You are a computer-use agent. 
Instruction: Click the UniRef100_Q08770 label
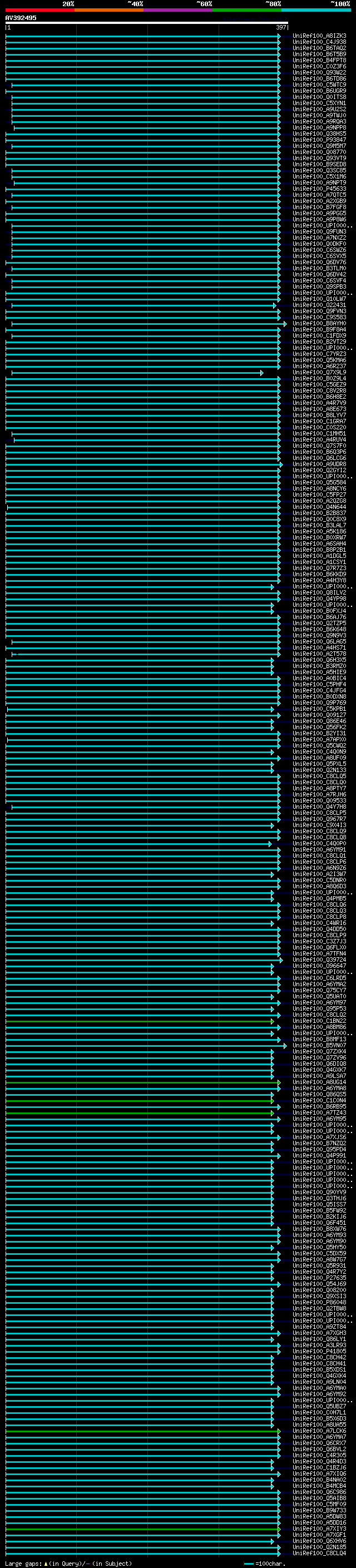319,152
